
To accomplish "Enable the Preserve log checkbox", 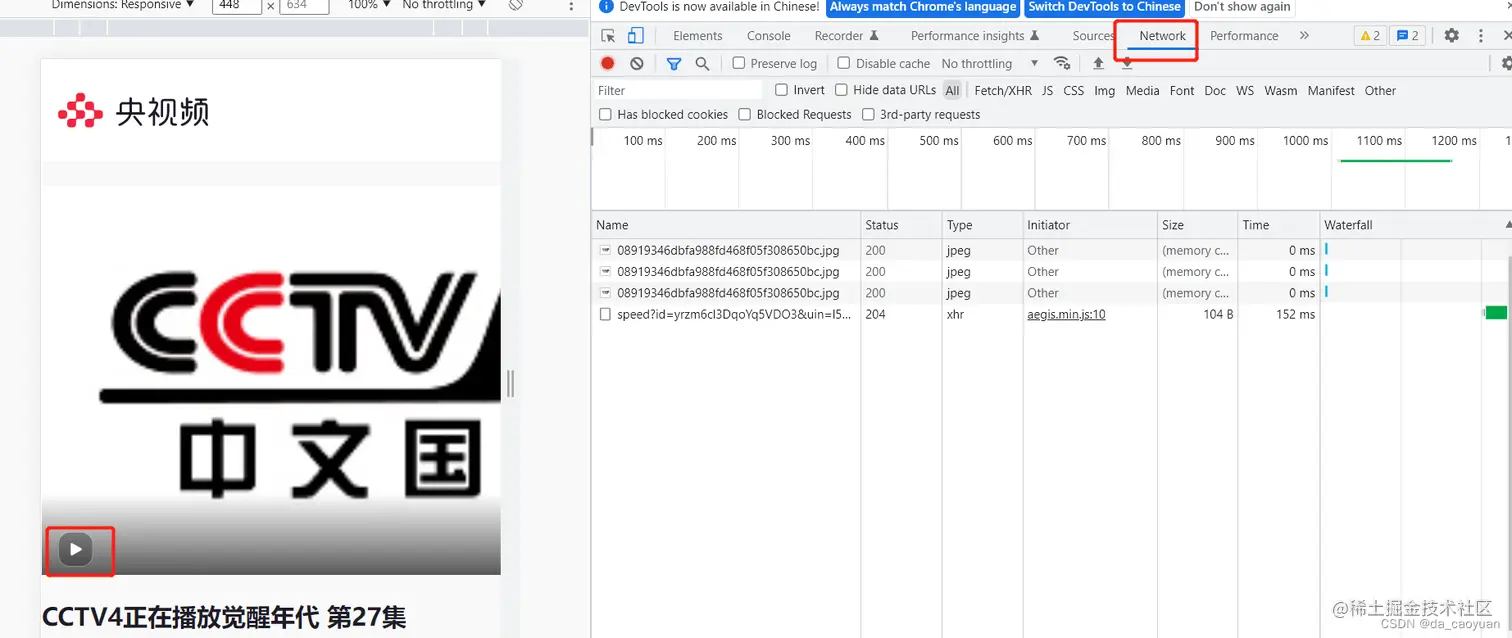I will (739, 63).
